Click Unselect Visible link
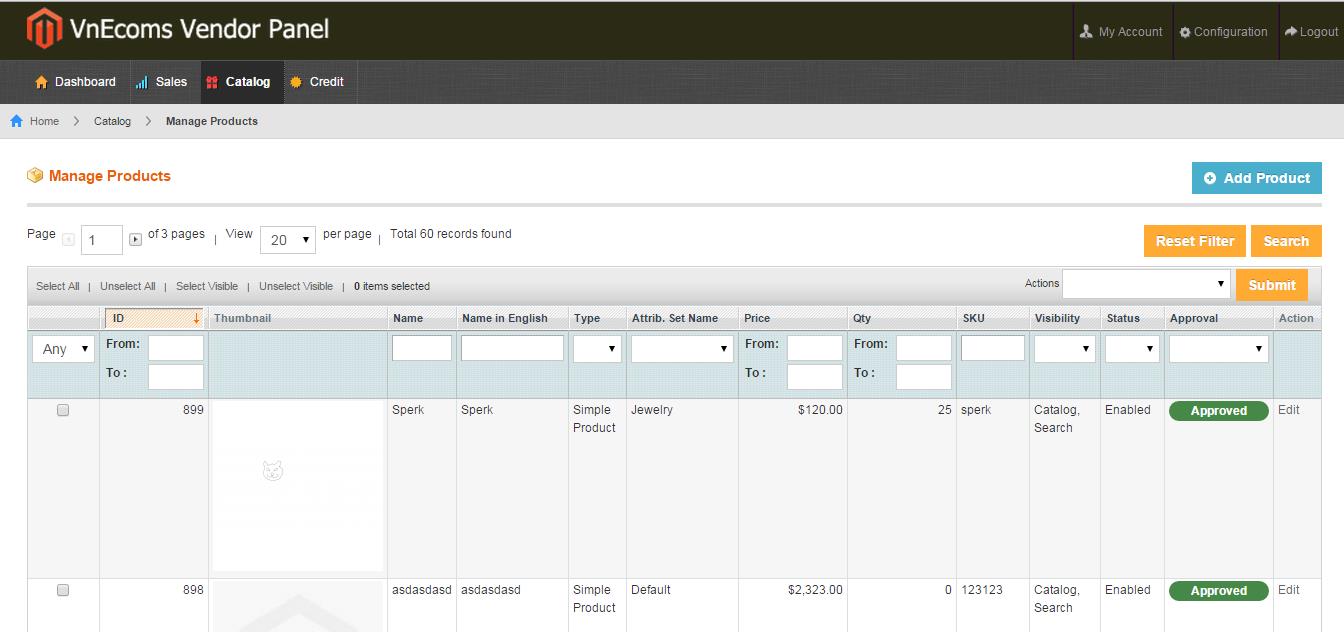 (296, 286)
